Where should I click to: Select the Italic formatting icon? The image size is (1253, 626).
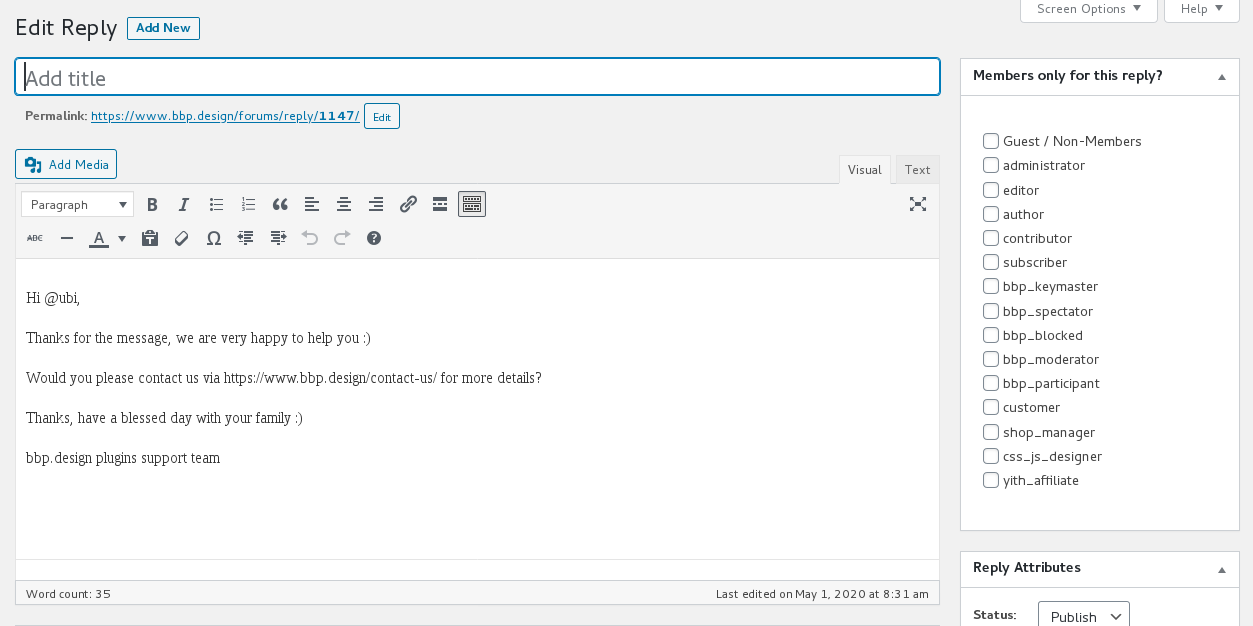(x=184, y=204)
